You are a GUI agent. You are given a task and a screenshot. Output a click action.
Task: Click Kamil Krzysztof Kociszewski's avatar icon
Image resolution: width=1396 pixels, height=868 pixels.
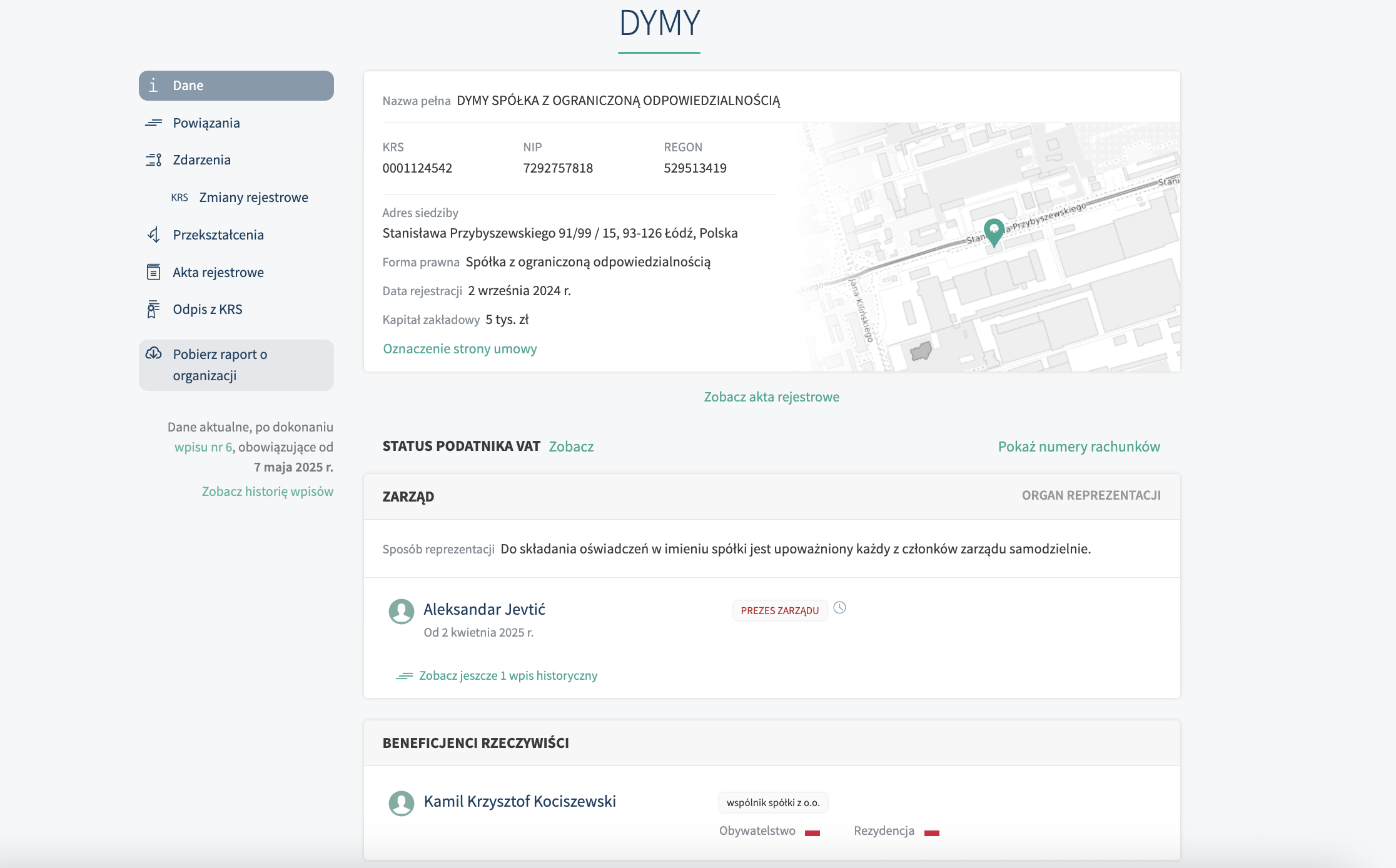402,803
